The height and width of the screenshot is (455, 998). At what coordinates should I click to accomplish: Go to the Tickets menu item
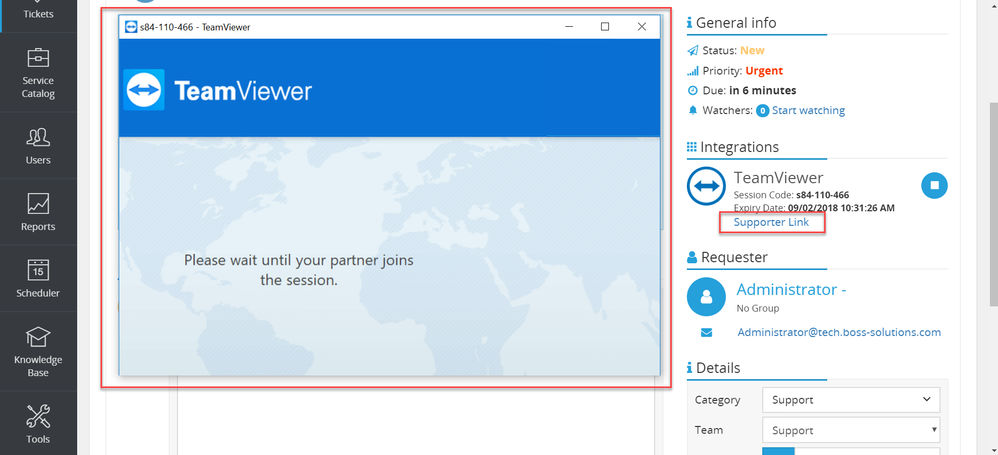point(38,13)
